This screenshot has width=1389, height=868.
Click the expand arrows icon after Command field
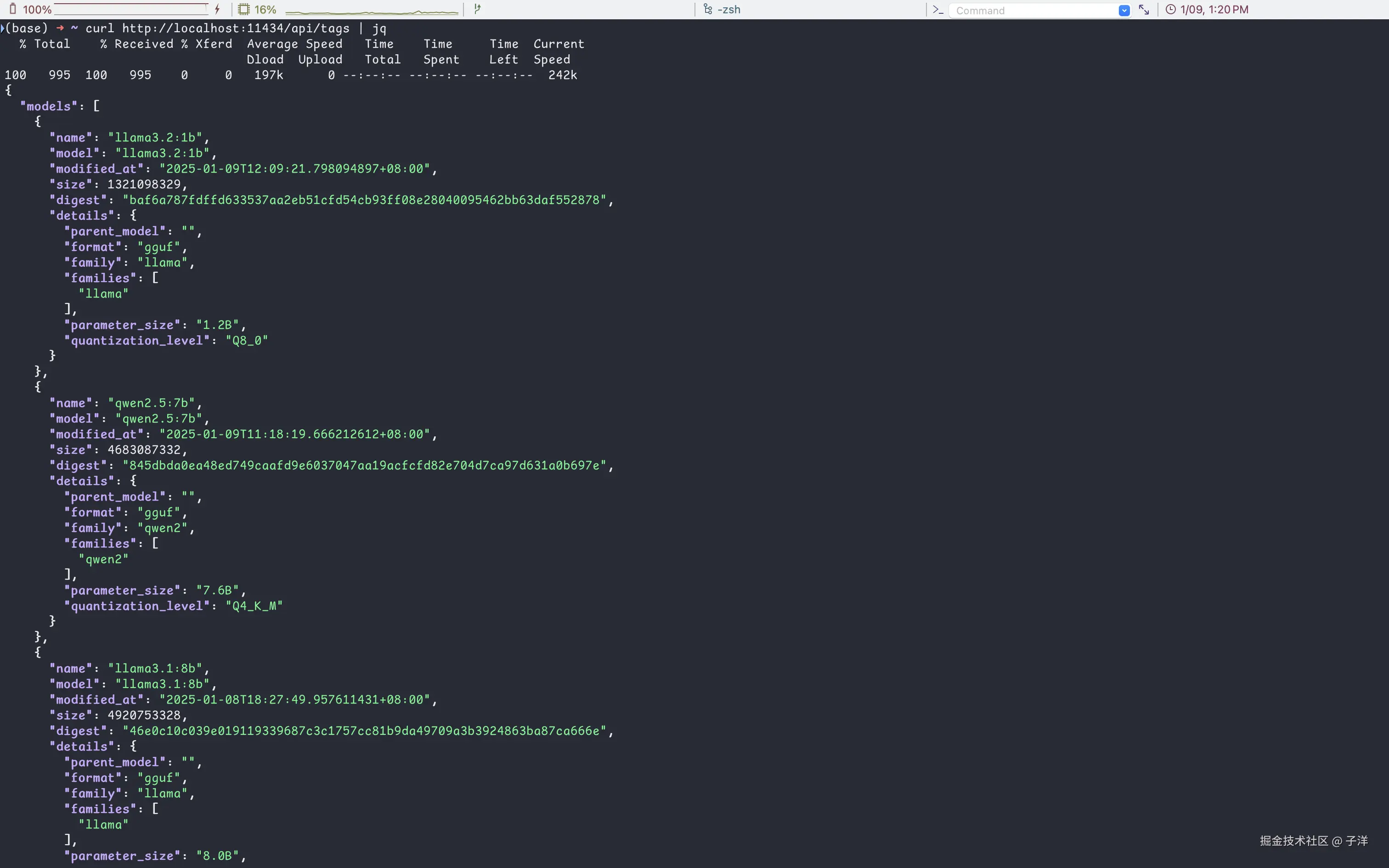coord(1144,10)
